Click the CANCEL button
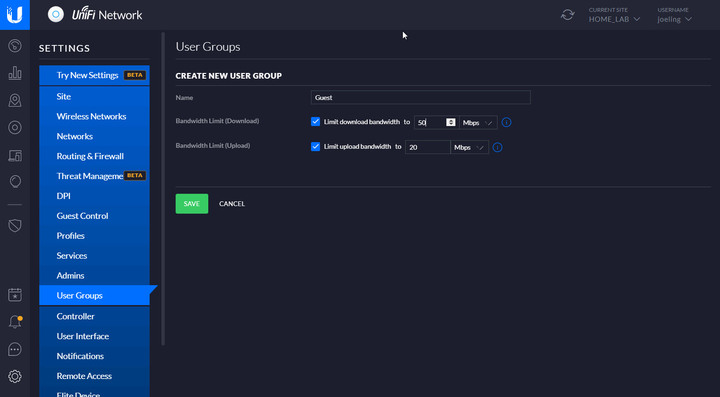Viewport: 720px width, 397px height. coord(232,204)
